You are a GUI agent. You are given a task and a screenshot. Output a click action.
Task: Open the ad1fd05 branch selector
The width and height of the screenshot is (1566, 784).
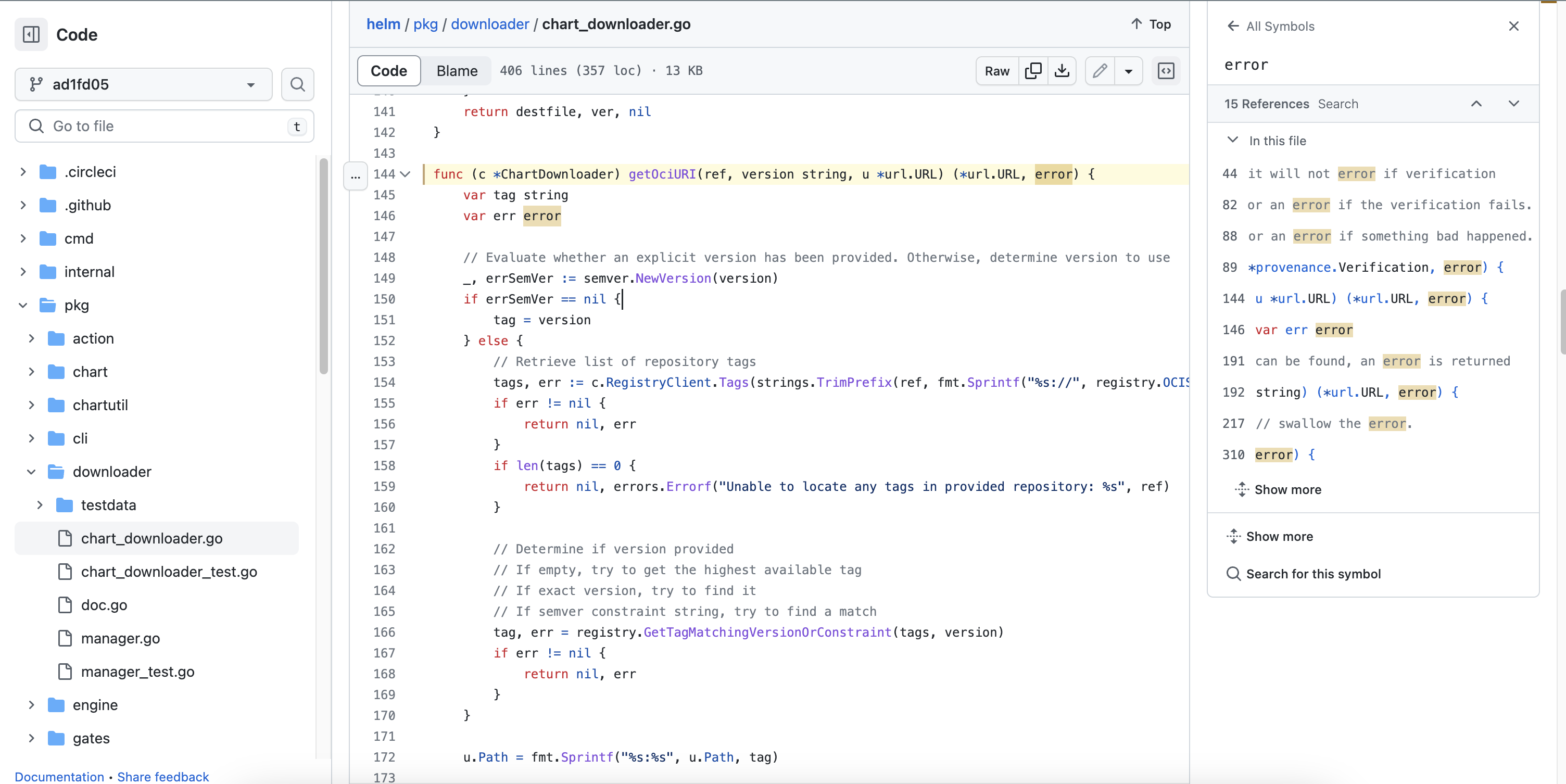144,84
